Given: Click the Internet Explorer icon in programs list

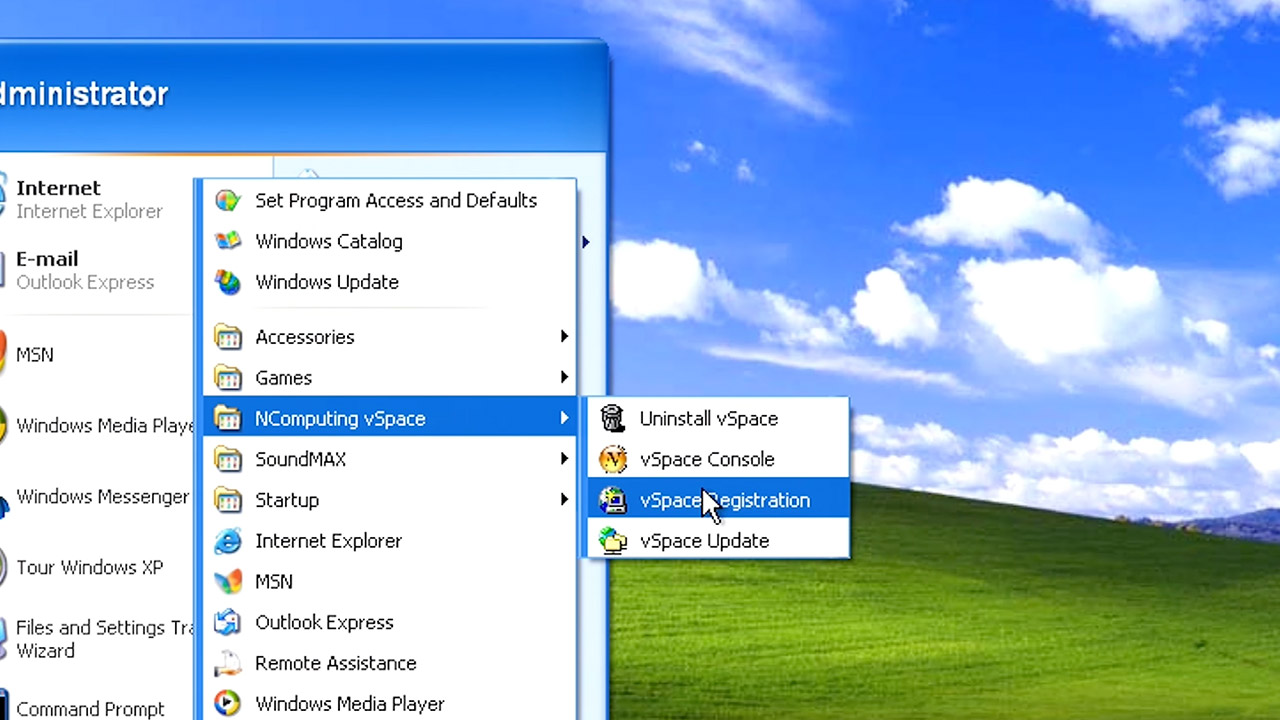Looking at the screenshot, I should coord(228,541).
